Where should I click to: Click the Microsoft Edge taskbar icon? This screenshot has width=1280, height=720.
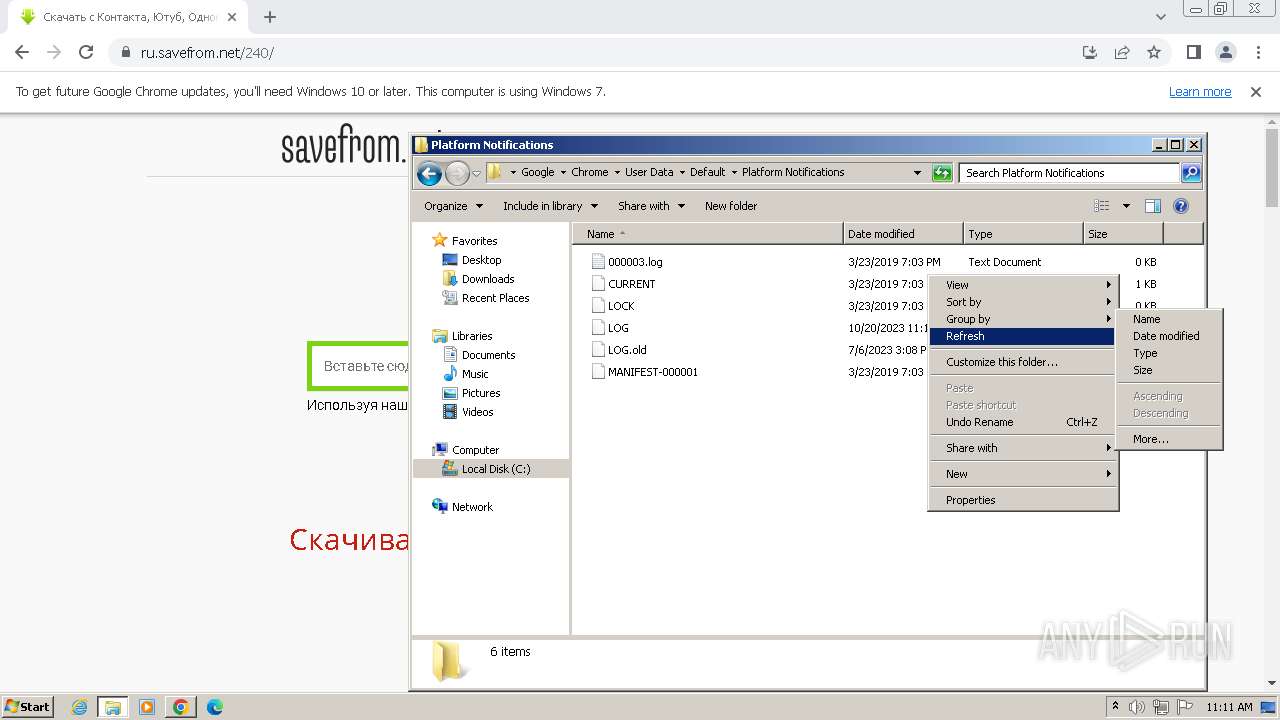pyautogui.click(x=215, y=707)
